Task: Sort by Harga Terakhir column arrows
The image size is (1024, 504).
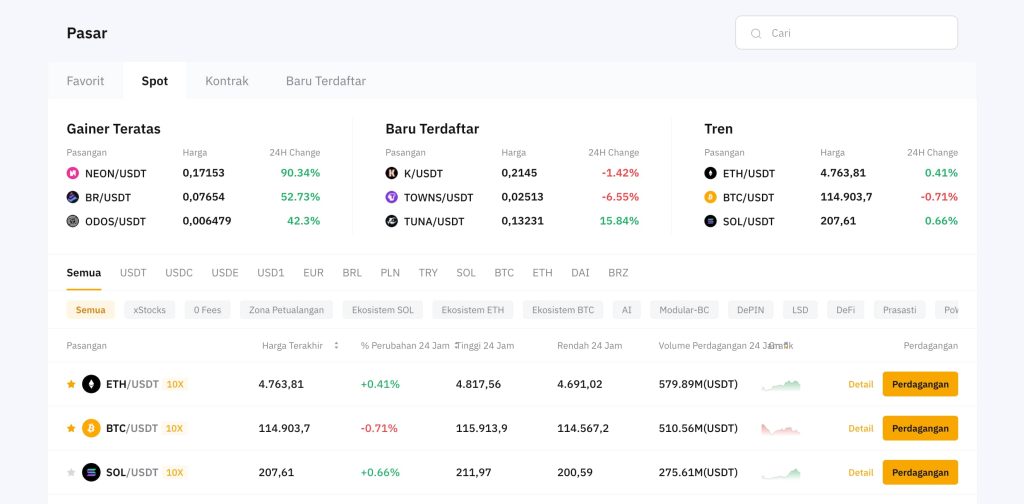Action: (336, 345)
